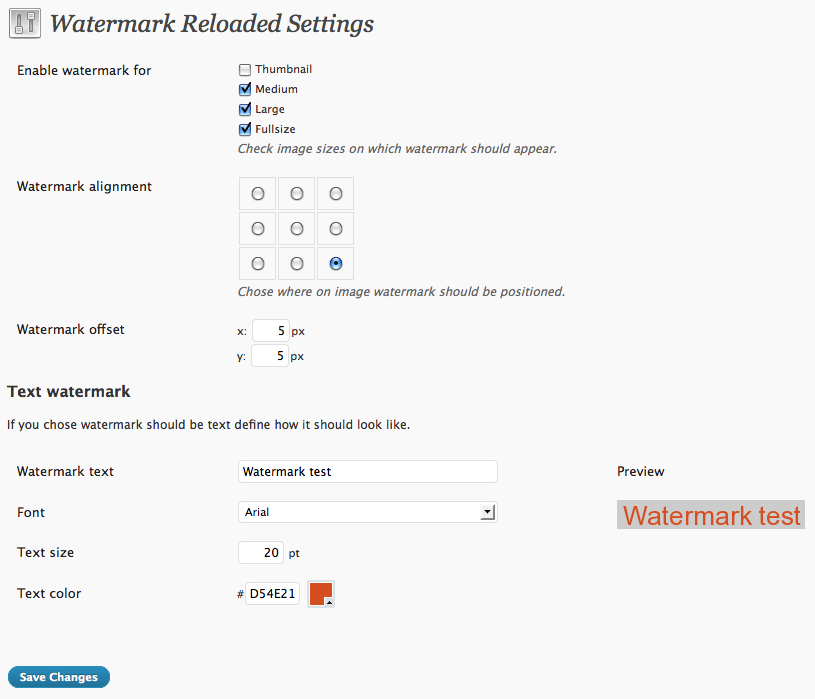Click the Font dropdown arrow
The image size is (815, 699).
489,512
